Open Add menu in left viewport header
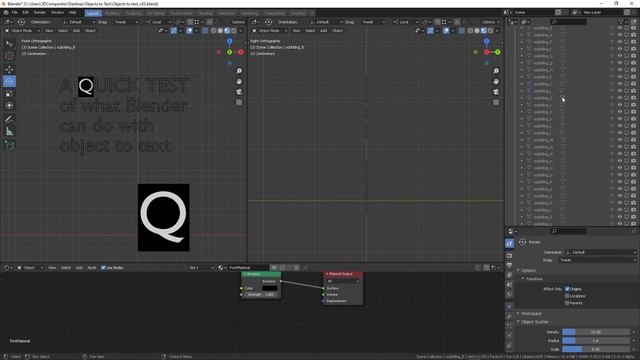 (x=76, y=31)
